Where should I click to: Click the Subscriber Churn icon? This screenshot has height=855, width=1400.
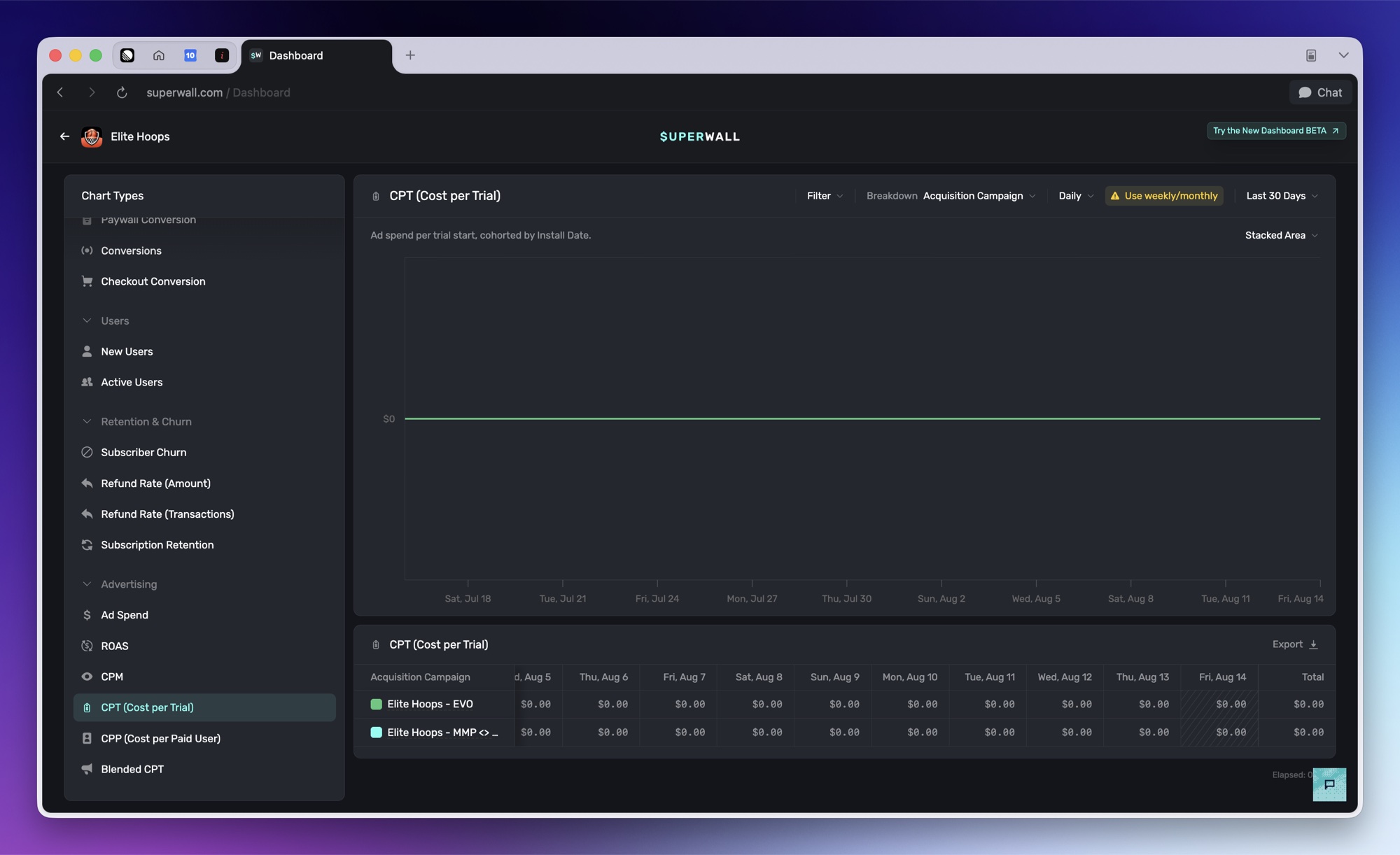click(87, 452)
